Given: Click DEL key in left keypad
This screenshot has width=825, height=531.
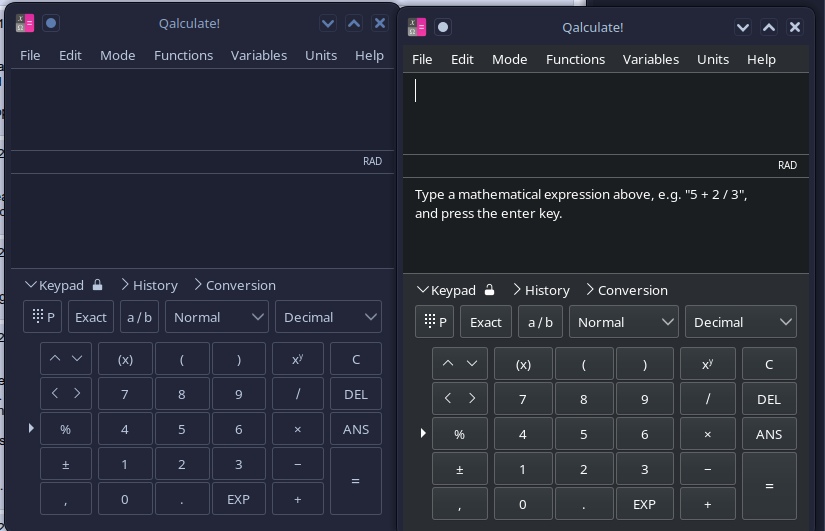Looking at the screenshot, I should click(x=356, y=394).
